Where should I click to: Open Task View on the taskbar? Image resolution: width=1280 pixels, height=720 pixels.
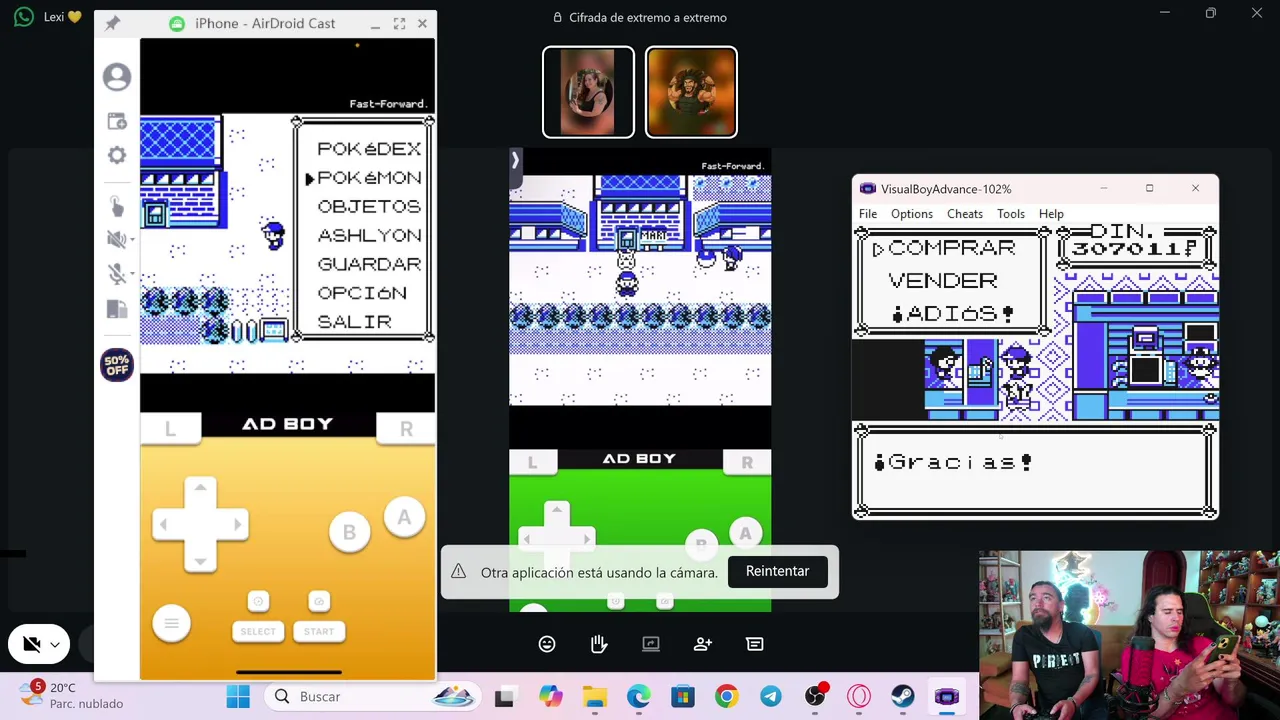pyautogui.click(x=505, y=696)
